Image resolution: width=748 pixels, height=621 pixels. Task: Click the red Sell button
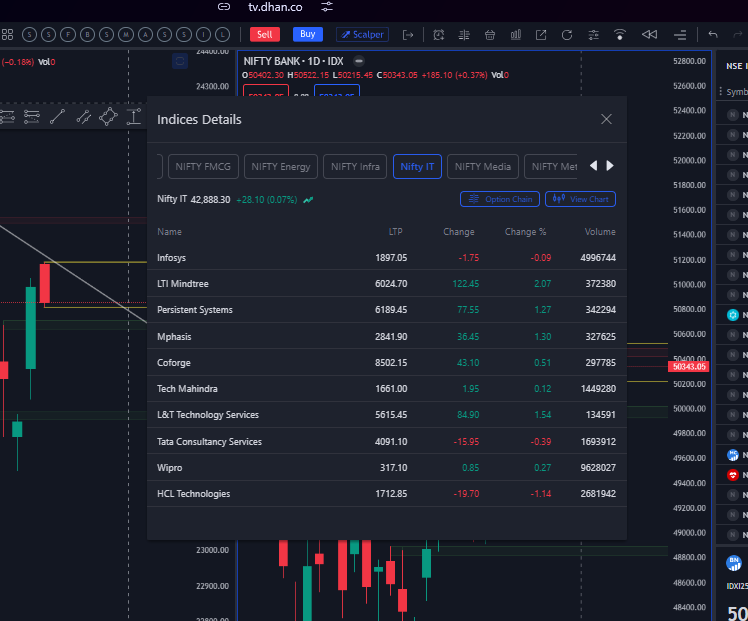pos(264,34)
